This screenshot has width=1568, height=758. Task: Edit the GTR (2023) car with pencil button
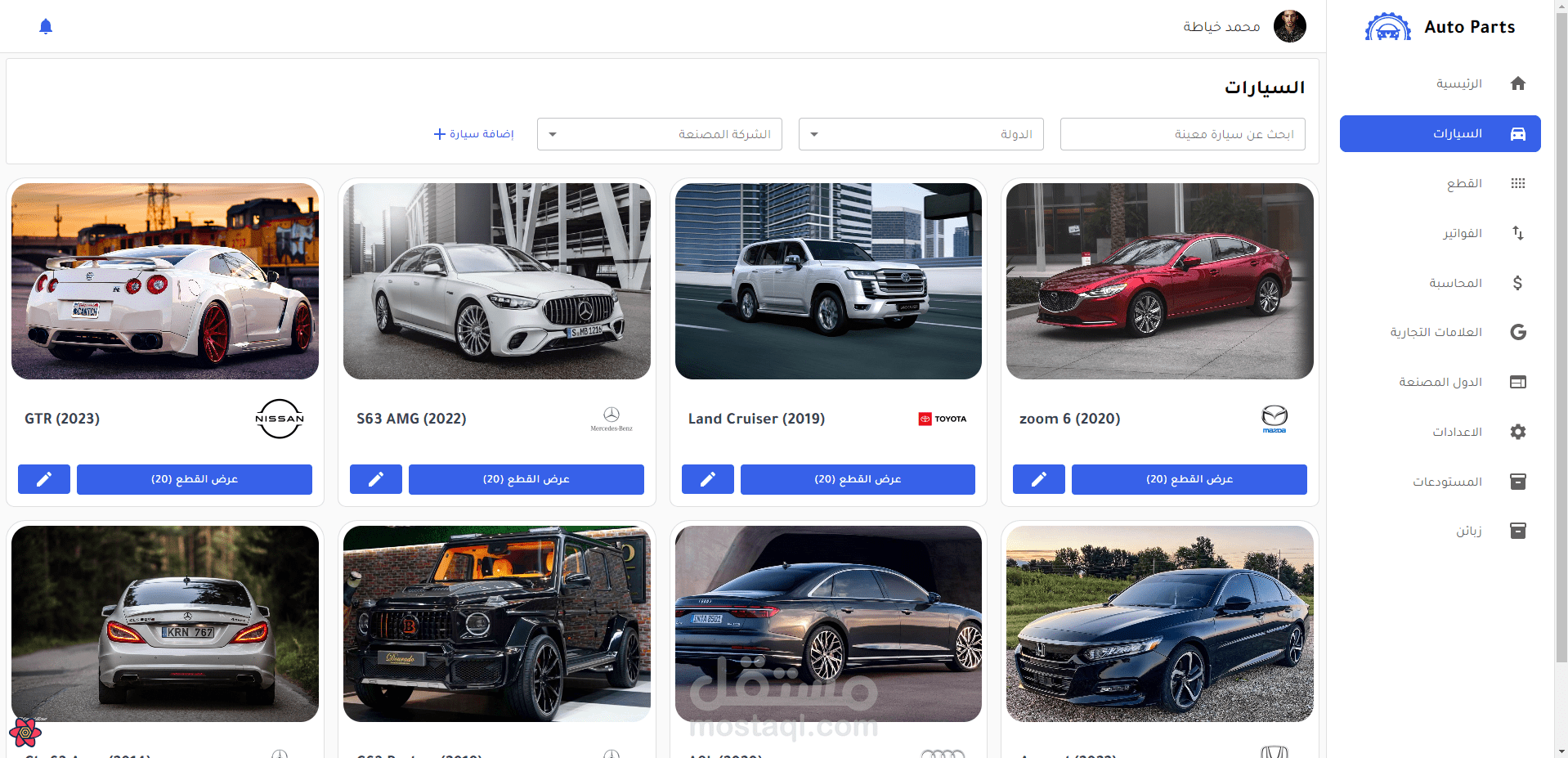(x=44, y=479)
